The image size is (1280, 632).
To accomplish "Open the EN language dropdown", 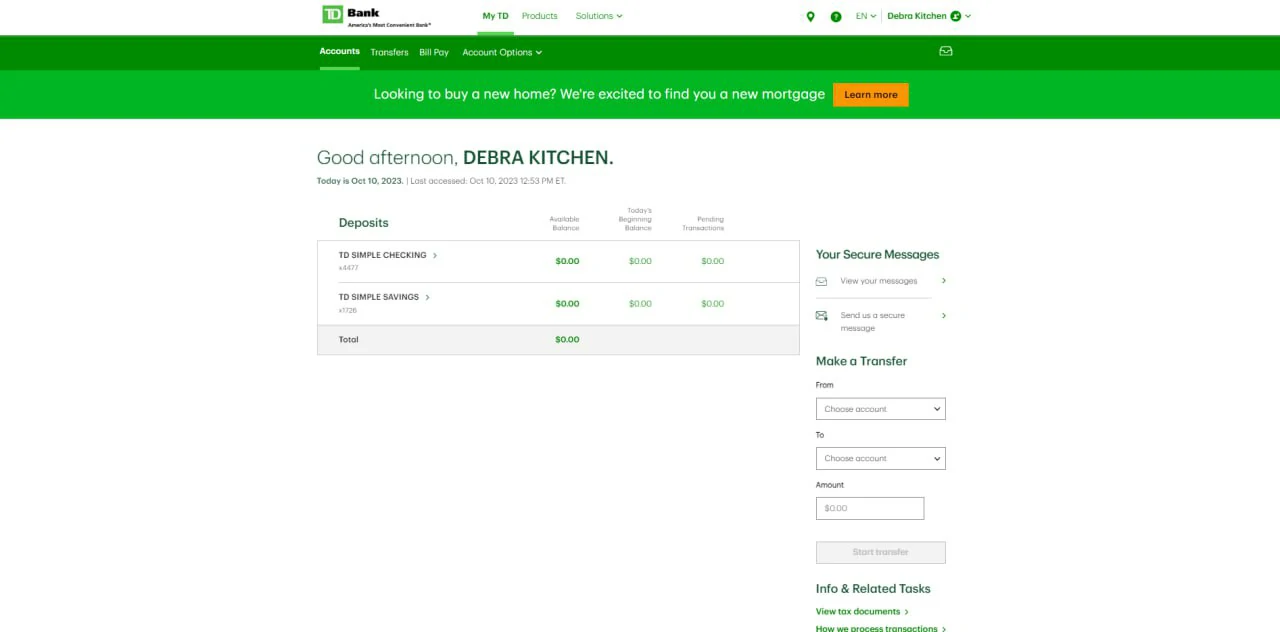I will (x=866, y=16).
